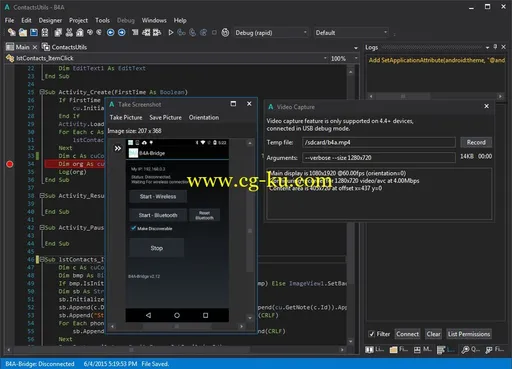Click the Copy toolbar icon
The height and width of the screenshot is (369, 512).
[58, 32]
